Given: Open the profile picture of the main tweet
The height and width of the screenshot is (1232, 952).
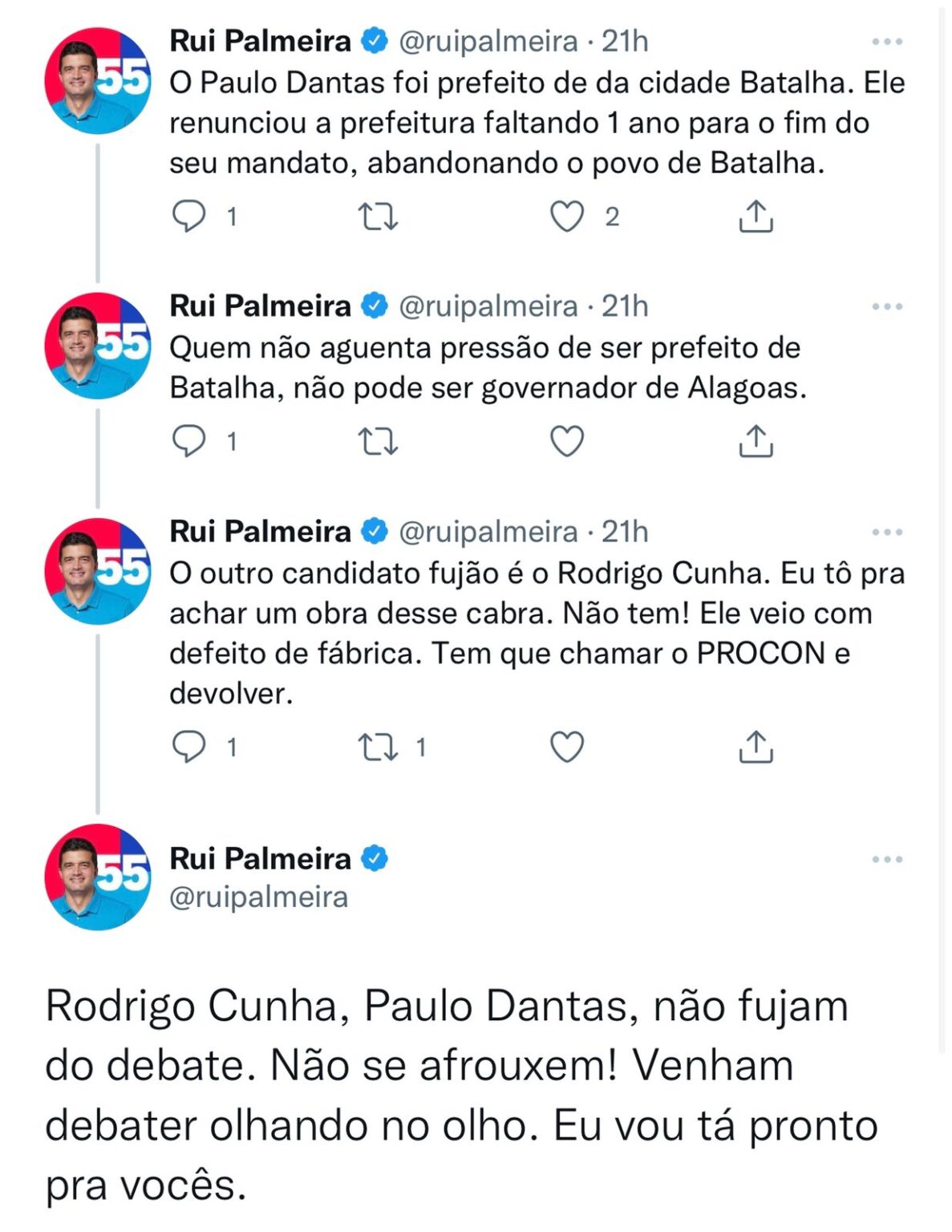Looking at the screenshot, I should (x=97, y=877).
